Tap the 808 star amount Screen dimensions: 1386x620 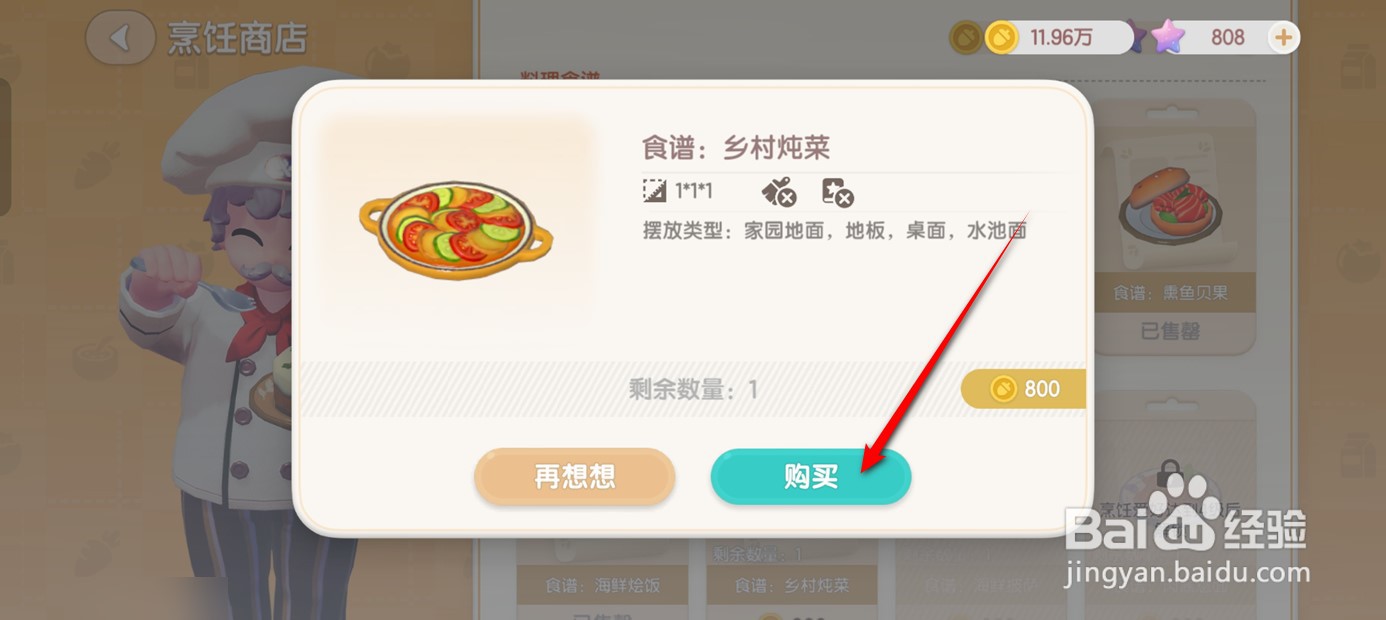tap(1228, 38)
